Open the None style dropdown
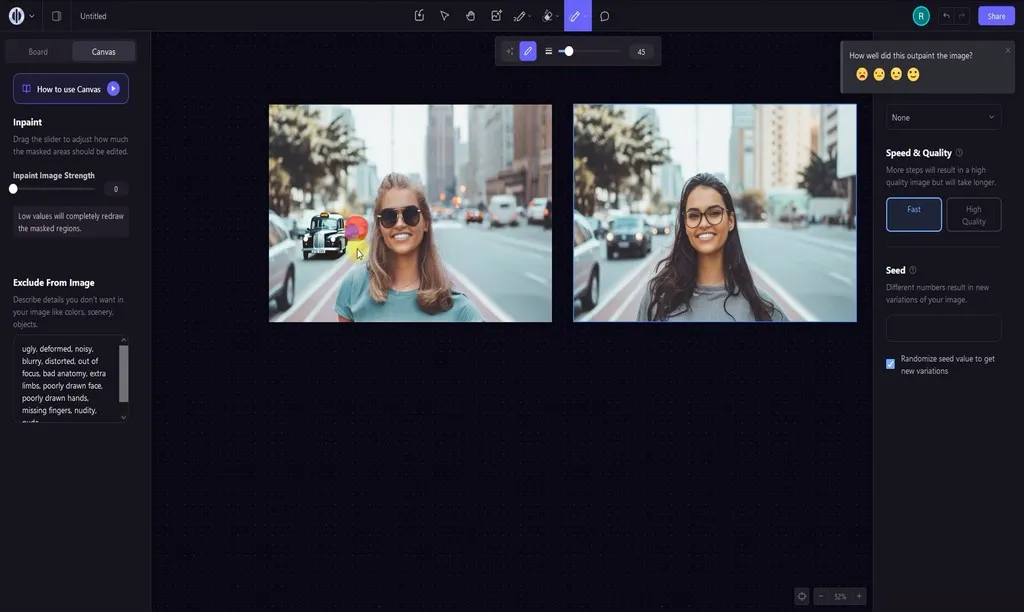This screenshot has width=1024, height=612. [x=941, y=117]
